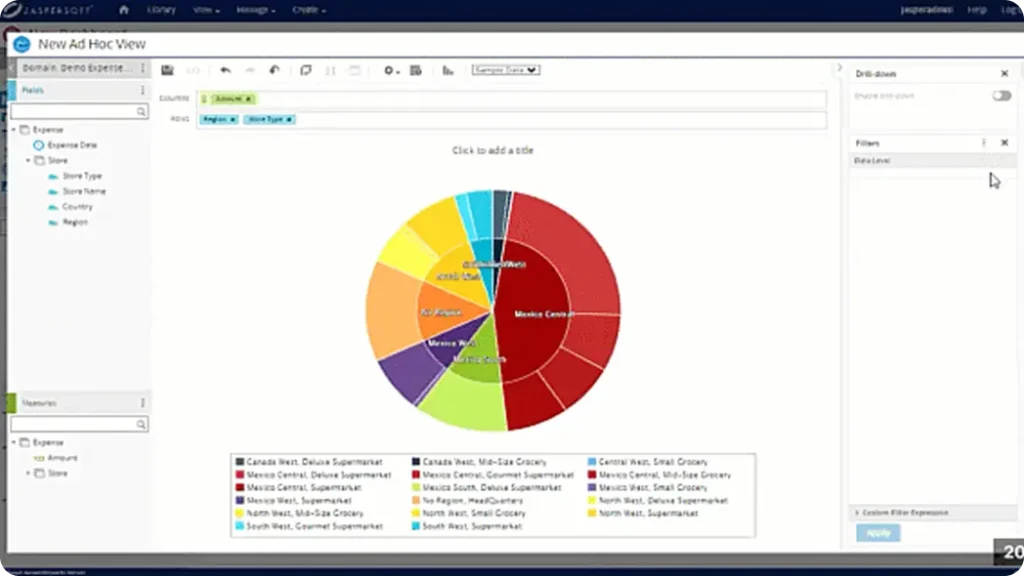Enable the drill-down toggle switch
1024x576 pixels.
(x=1001, y=96)
